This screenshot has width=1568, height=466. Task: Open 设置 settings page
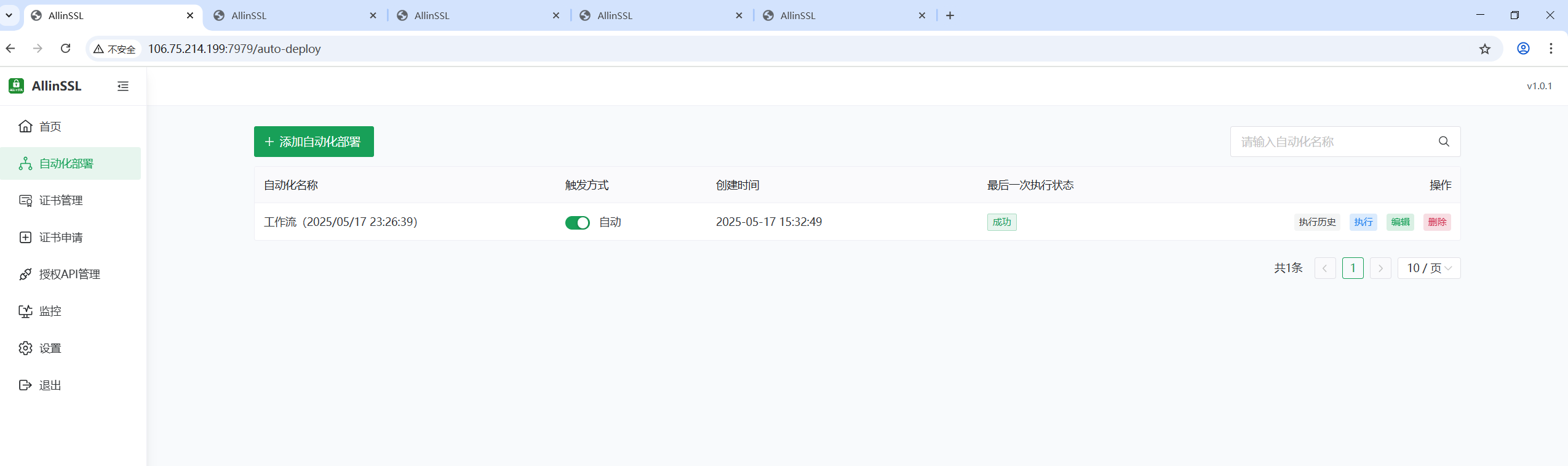click(x=70, y=348)
